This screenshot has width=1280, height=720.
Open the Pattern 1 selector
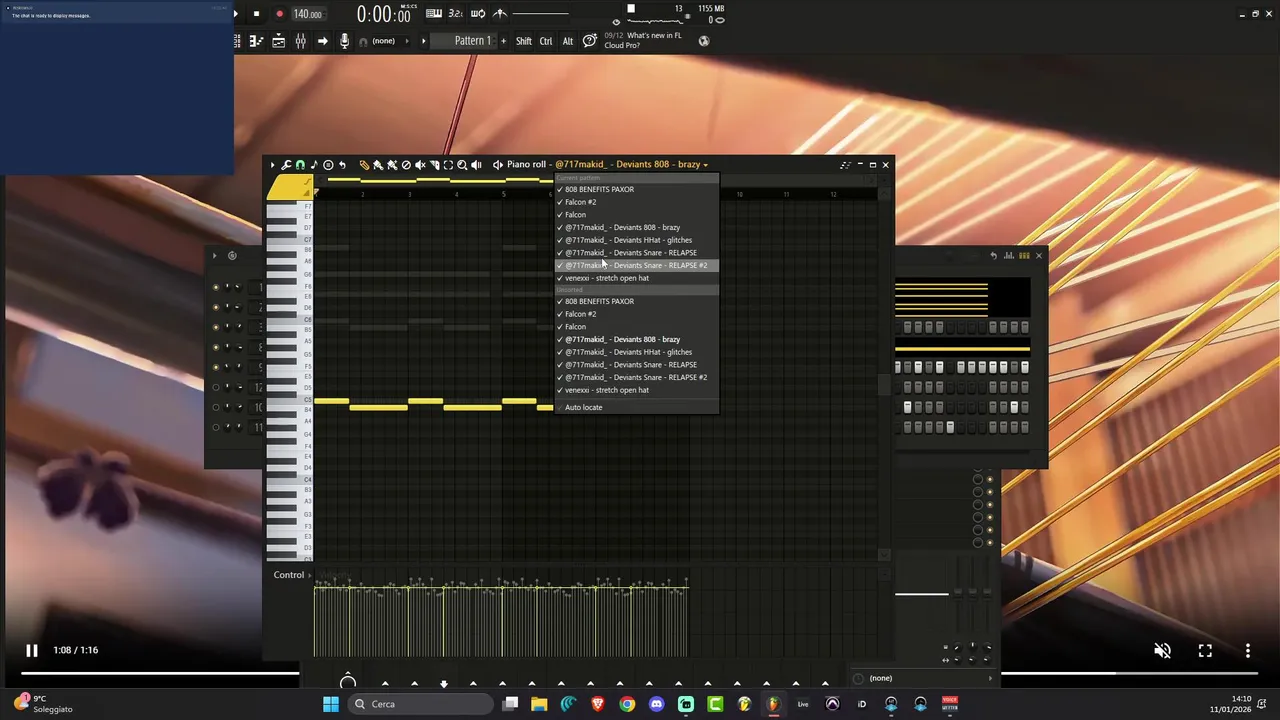(473, 41)
